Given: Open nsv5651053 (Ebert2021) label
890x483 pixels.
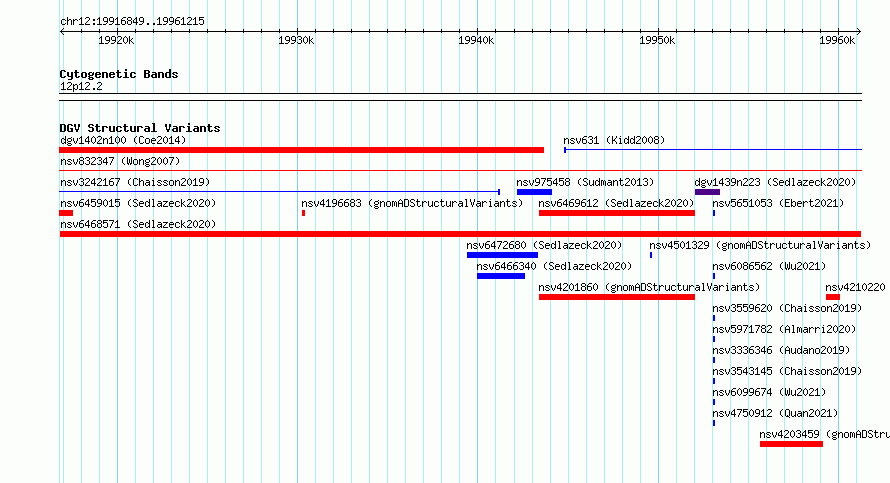Looking at the screenshot, I should [778, 203].
